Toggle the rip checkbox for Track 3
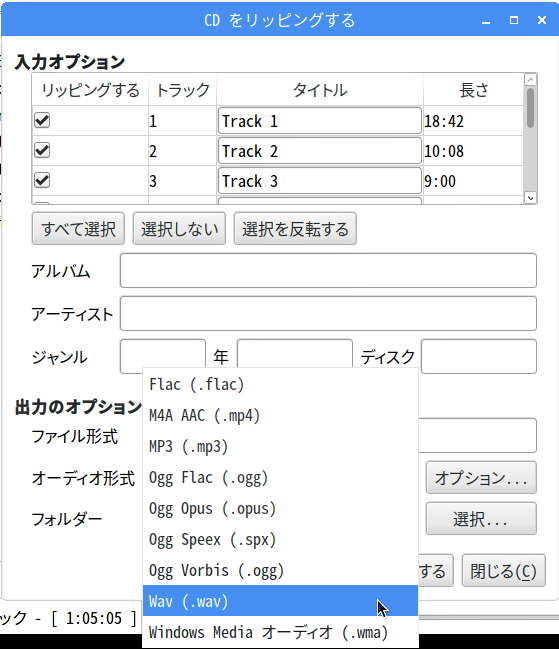 [42, 180]
